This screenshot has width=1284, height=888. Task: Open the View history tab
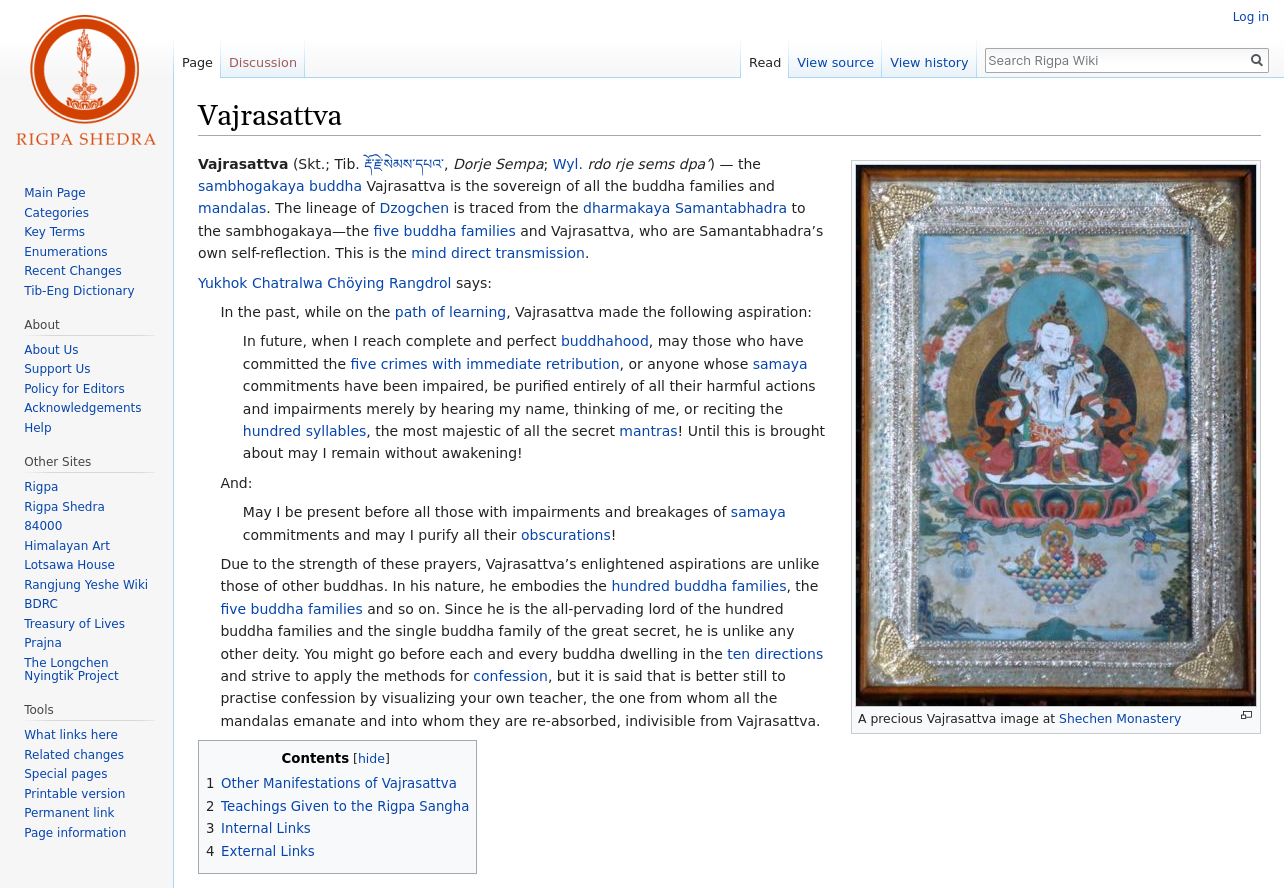929,62
